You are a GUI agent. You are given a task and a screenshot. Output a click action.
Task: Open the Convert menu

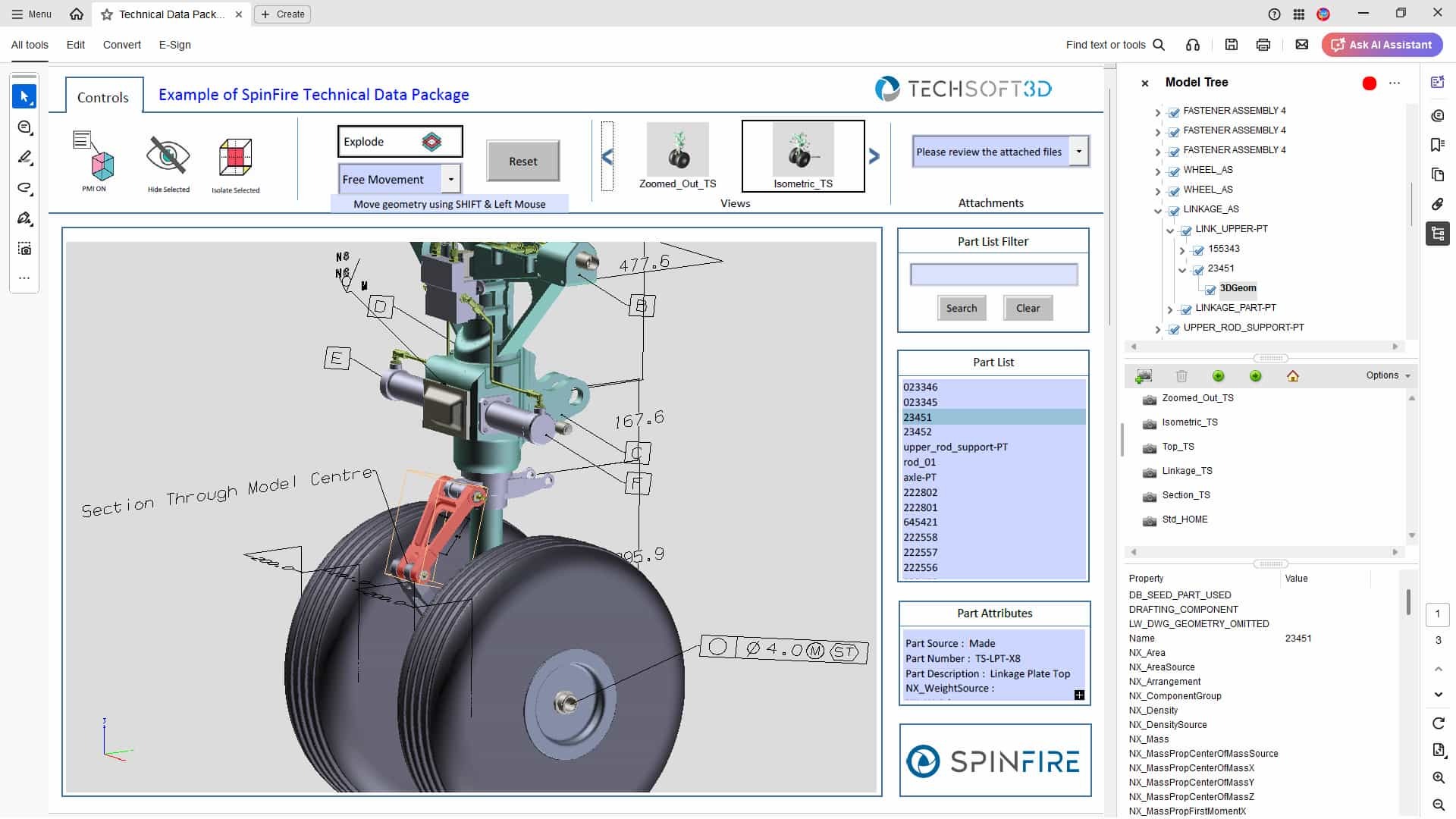point(122,45)
